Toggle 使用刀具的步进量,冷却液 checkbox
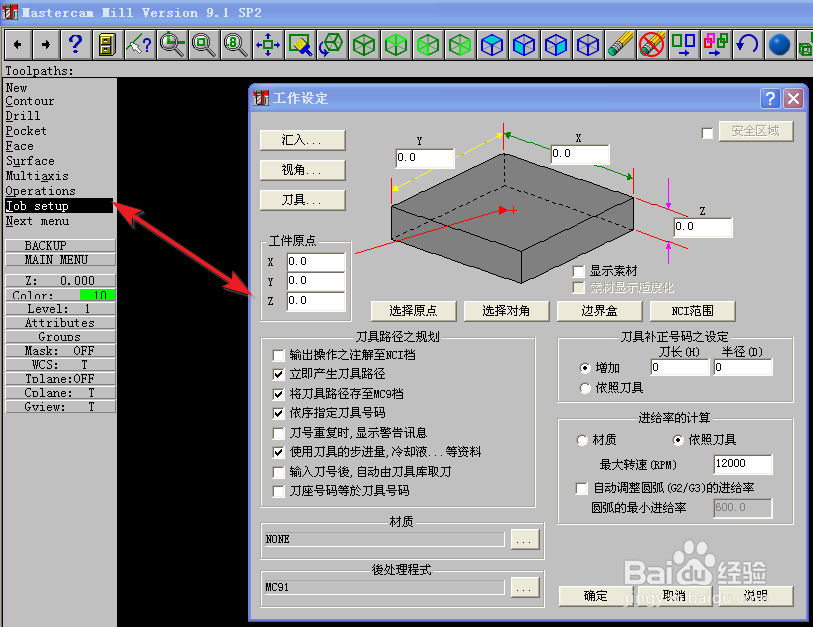This screenshot has width=813, height=627. [x=278, y=452]
